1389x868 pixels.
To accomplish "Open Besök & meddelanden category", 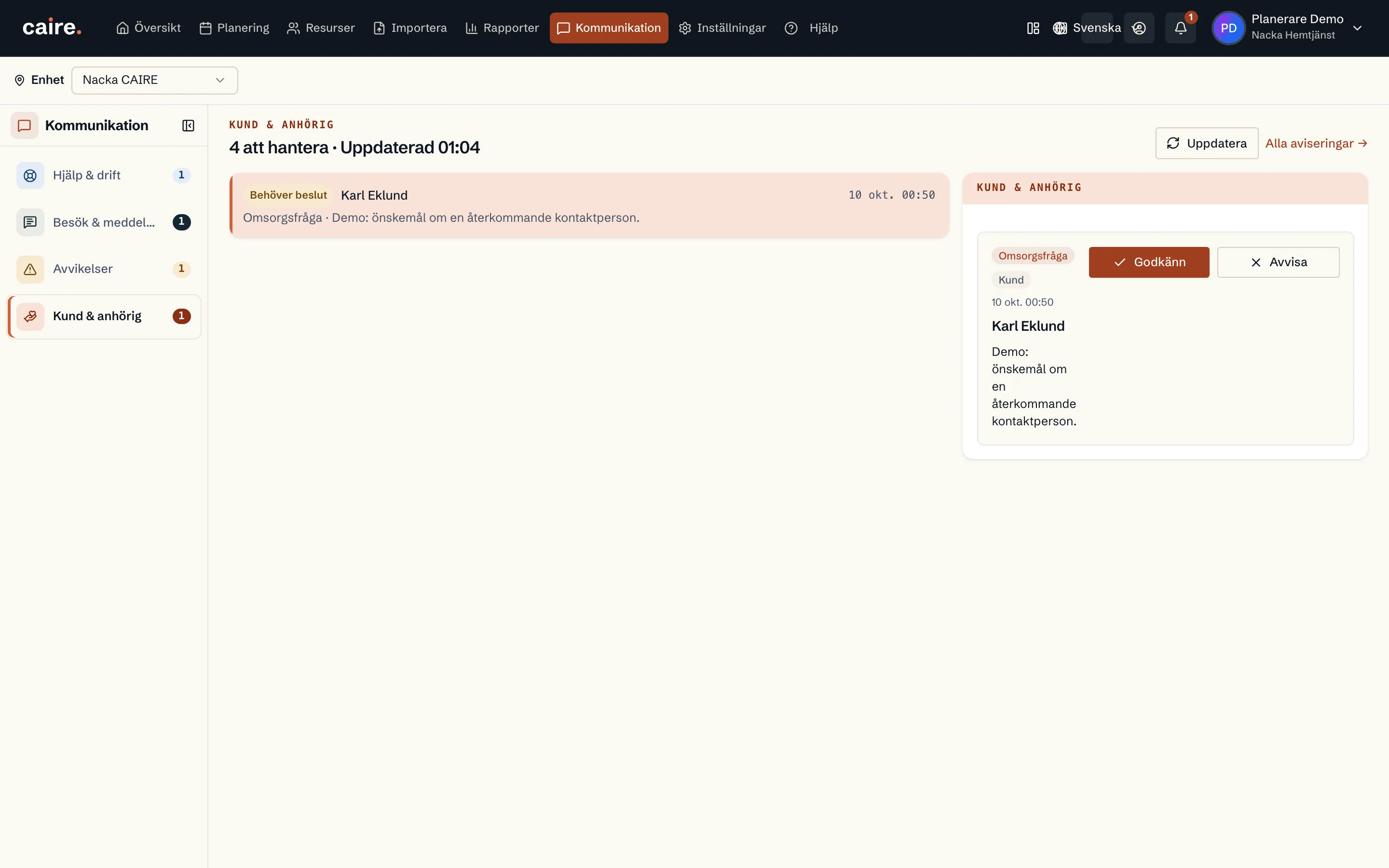I will (x=104, y=222).
